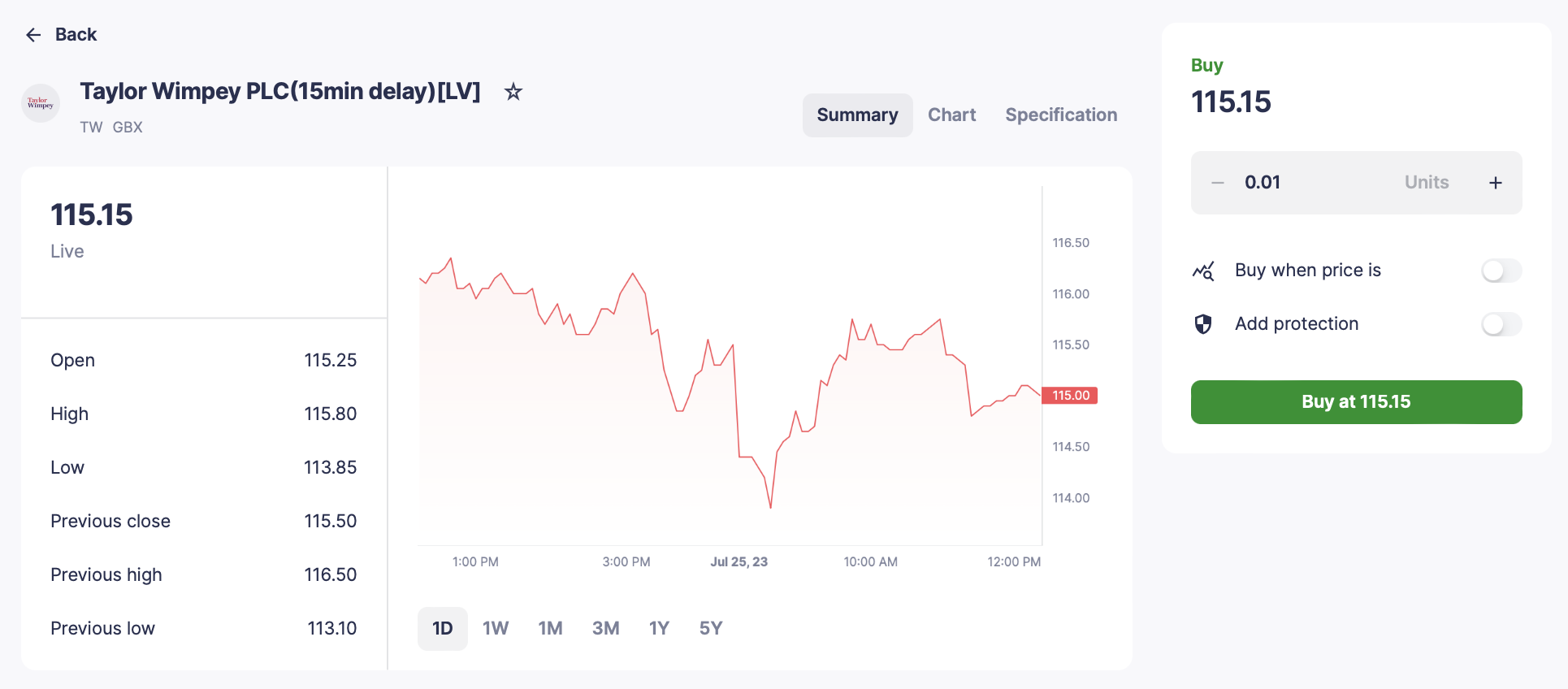
Task: Select 1W chart range
Action: click(x=496, y=629)
